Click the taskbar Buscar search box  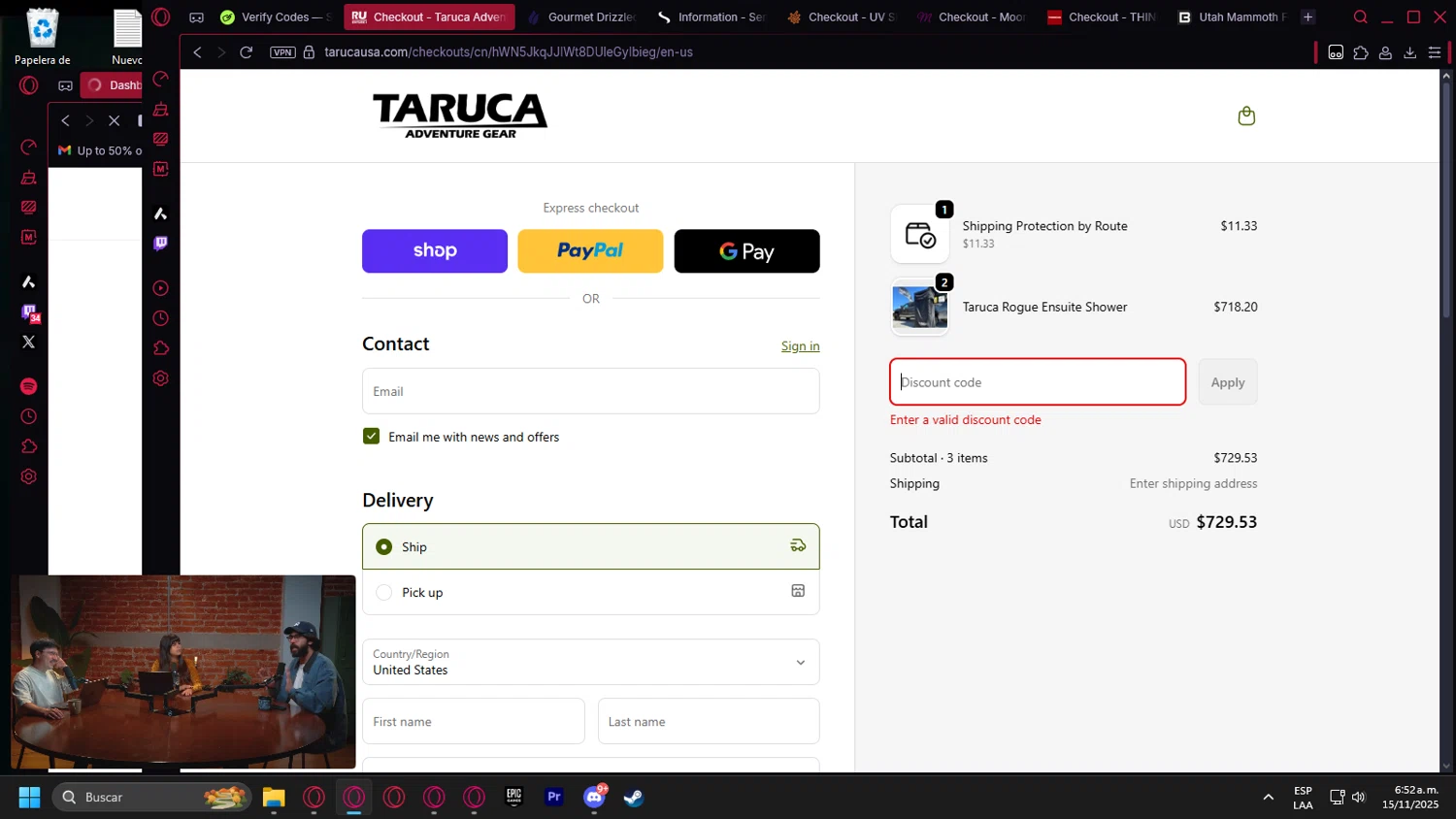pos(152,797)
